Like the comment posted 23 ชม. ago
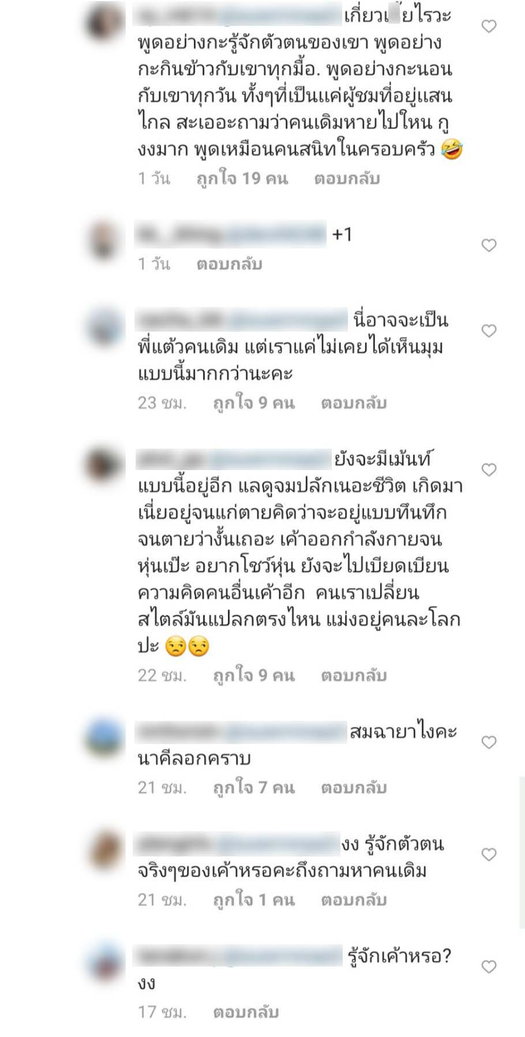Image resolution: width=525 pixels, height=1037 pixels. (489, 331)
